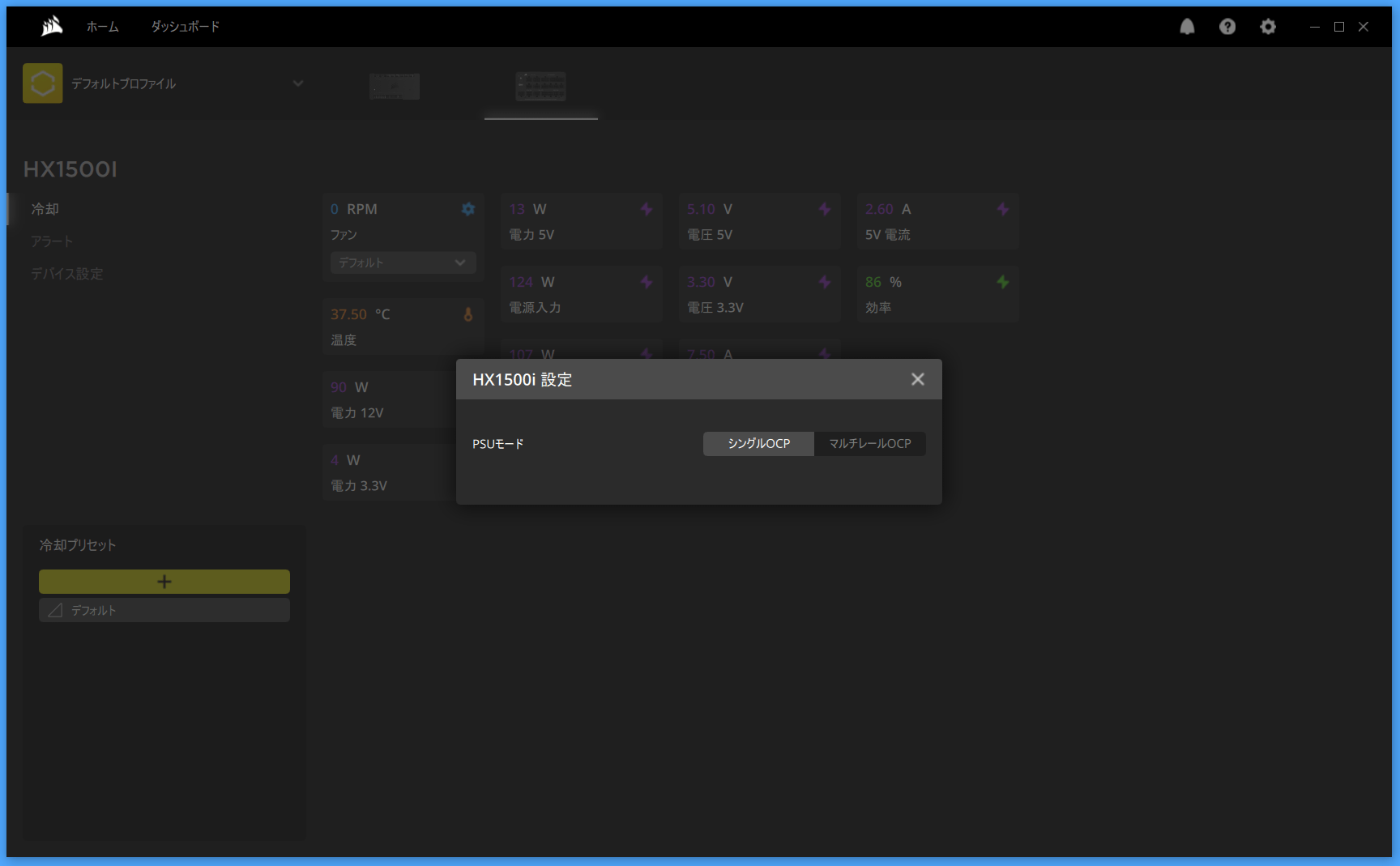Click the HX1500I device heading
The width and height of the screenshot is (1400, 866).
[x=70, y=169]
